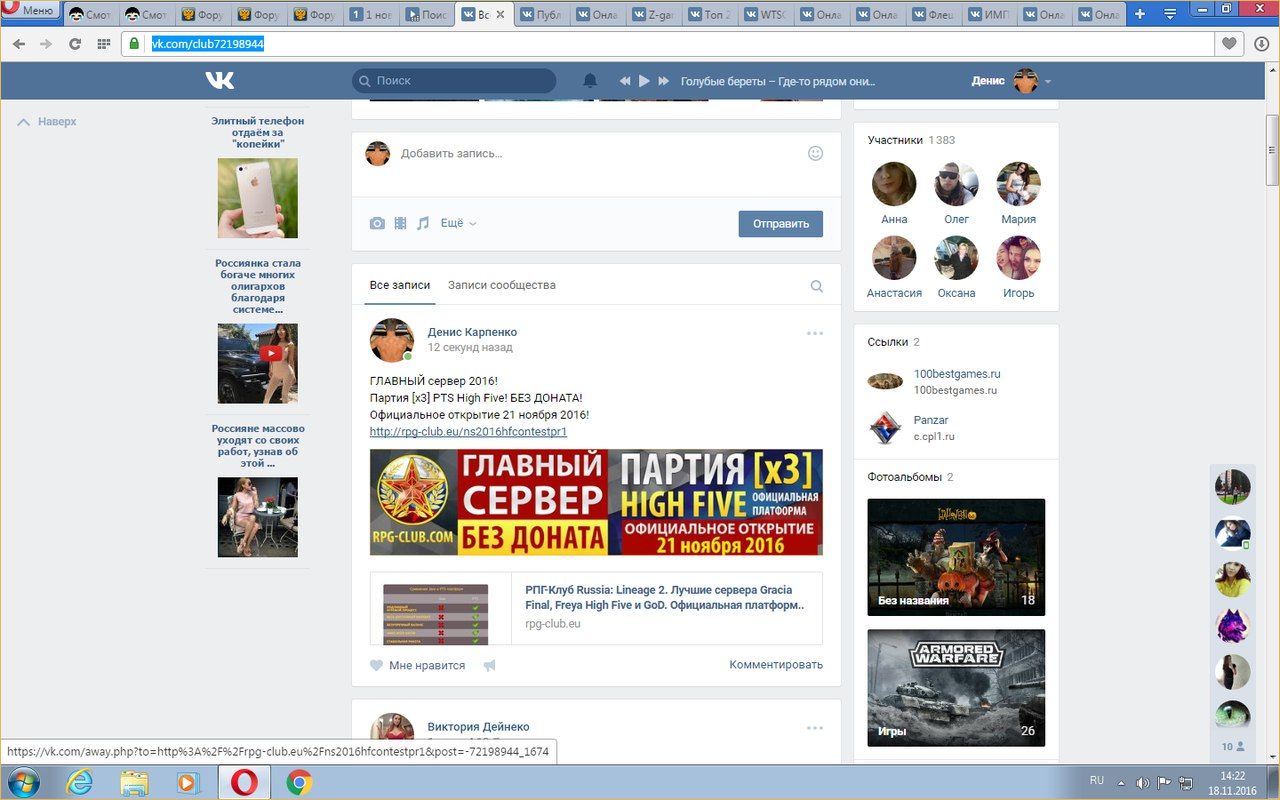Image resolution: width=1280 pixels, height=800 pixels.
Task: Open the purple wolf friend chat avatar
Action: point(1233,626)
